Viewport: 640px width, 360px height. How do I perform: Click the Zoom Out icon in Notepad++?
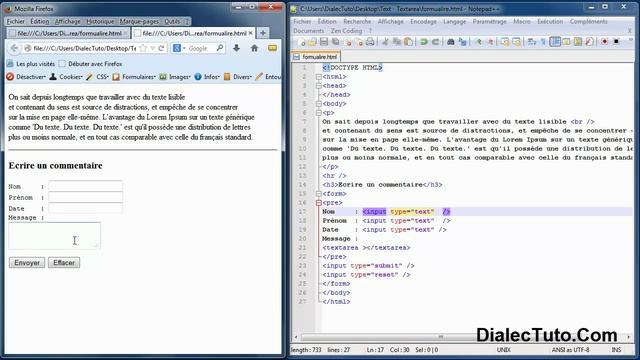pos(490,42)
